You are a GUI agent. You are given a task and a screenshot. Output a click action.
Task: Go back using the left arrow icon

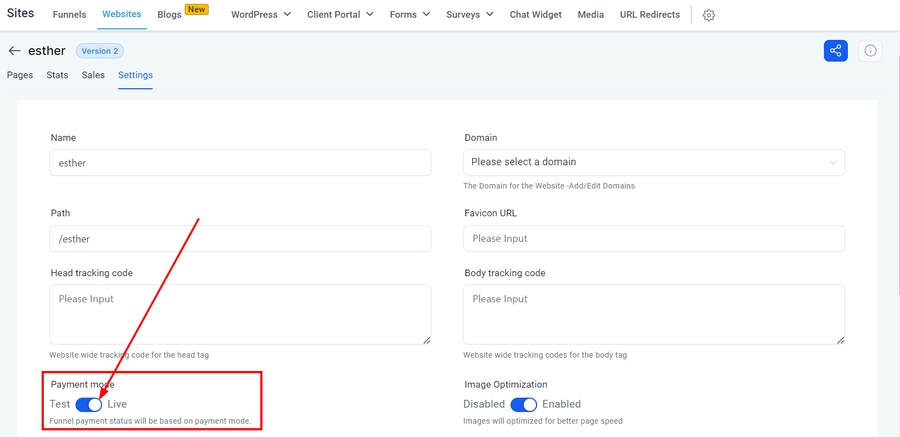click(x=14, y=51)
